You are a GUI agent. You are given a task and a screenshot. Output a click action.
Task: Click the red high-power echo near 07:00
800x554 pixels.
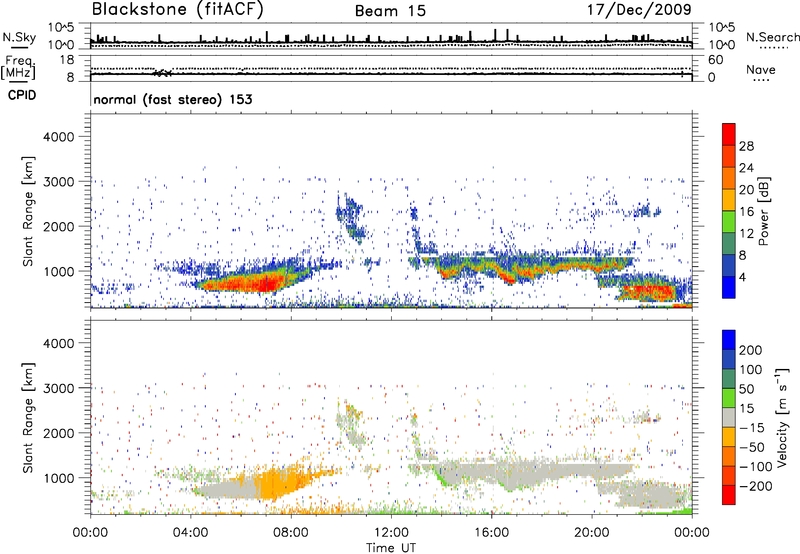(265, 283)
